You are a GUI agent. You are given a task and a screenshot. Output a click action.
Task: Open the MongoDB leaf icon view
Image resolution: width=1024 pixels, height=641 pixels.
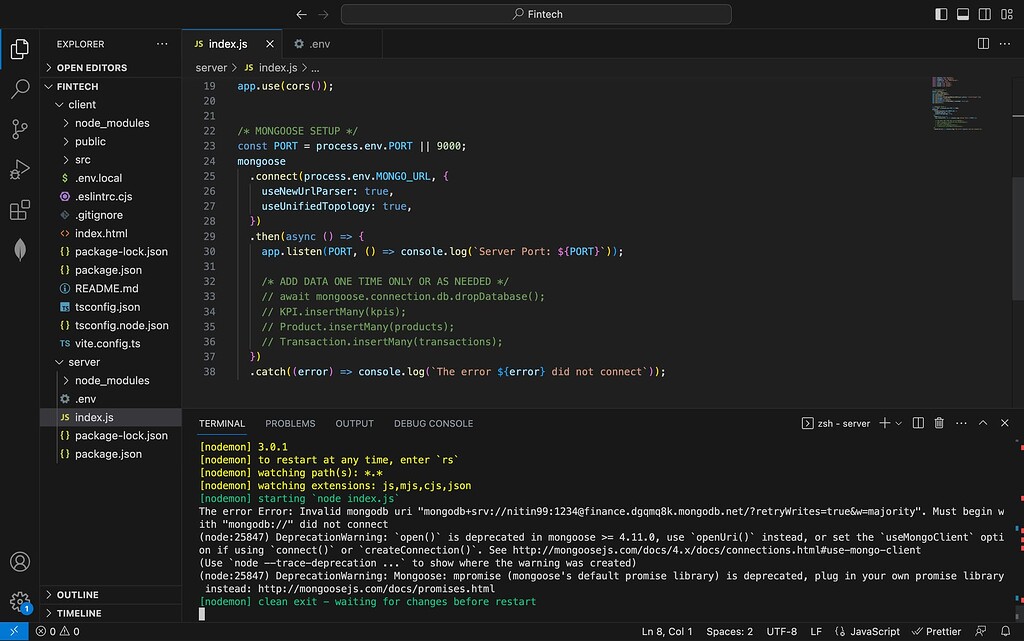(20, 251)
